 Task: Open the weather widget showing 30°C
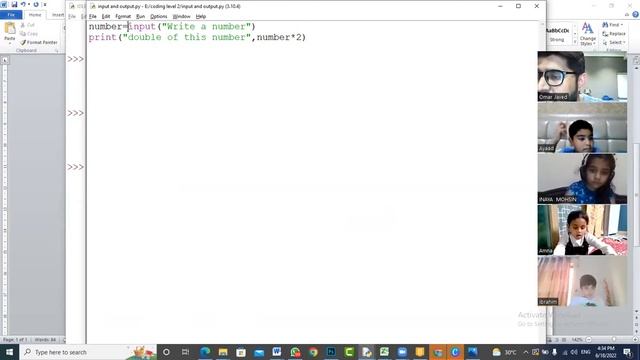tap(504, 352)
